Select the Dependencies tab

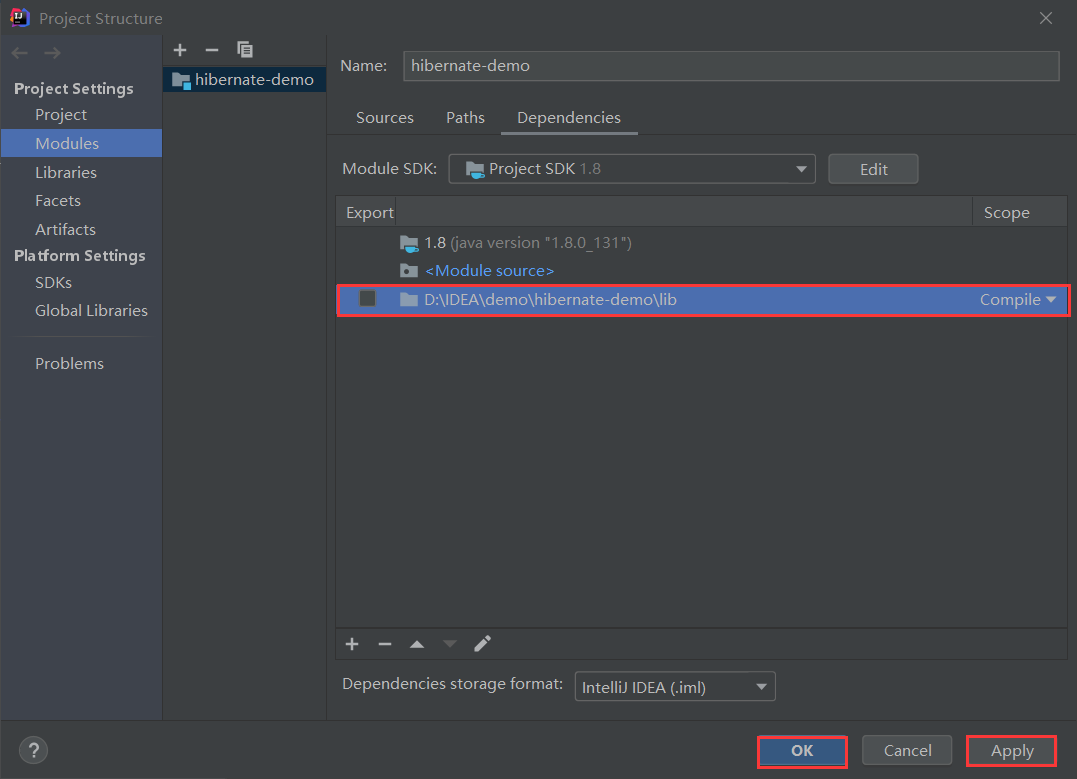click(x=569, y=117)
